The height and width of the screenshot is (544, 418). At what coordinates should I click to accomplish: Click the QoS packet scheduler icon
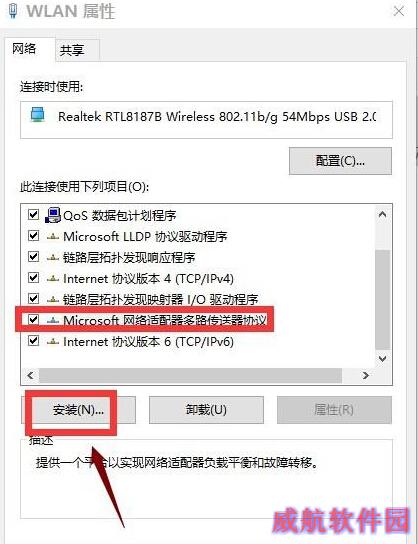(53, 215)
